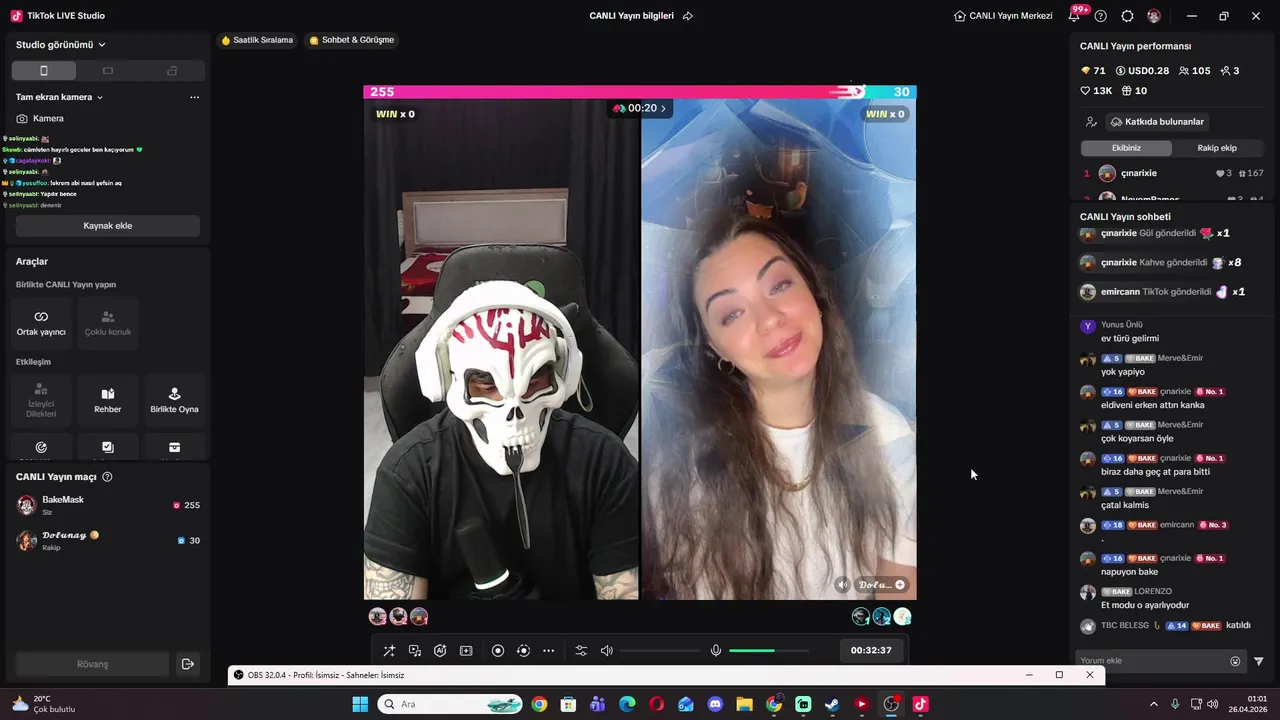Adjust the speaker volume slider

coord(660,651)
